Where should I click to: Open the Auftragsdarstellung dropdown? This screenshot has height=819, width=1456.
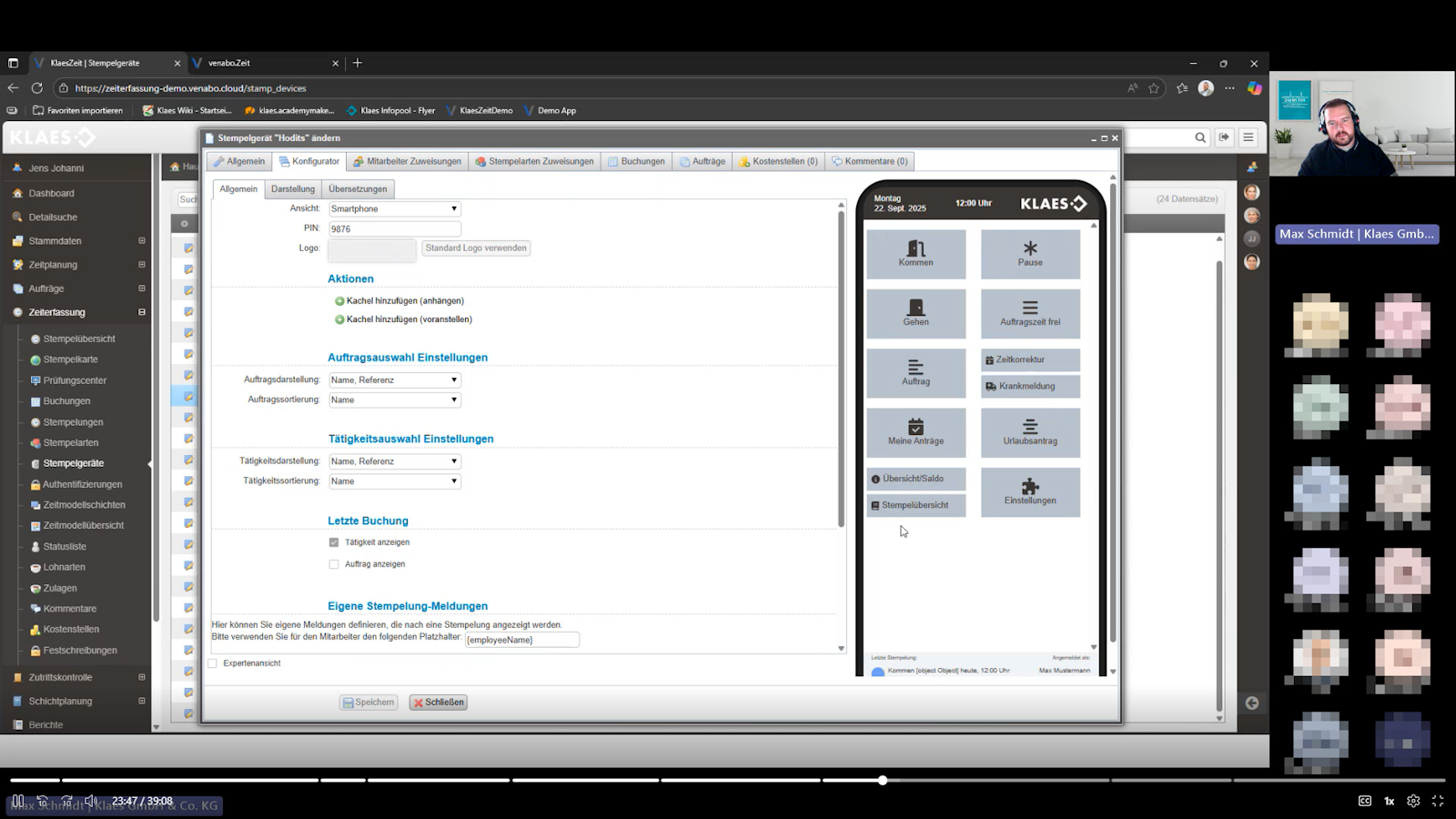394,380
